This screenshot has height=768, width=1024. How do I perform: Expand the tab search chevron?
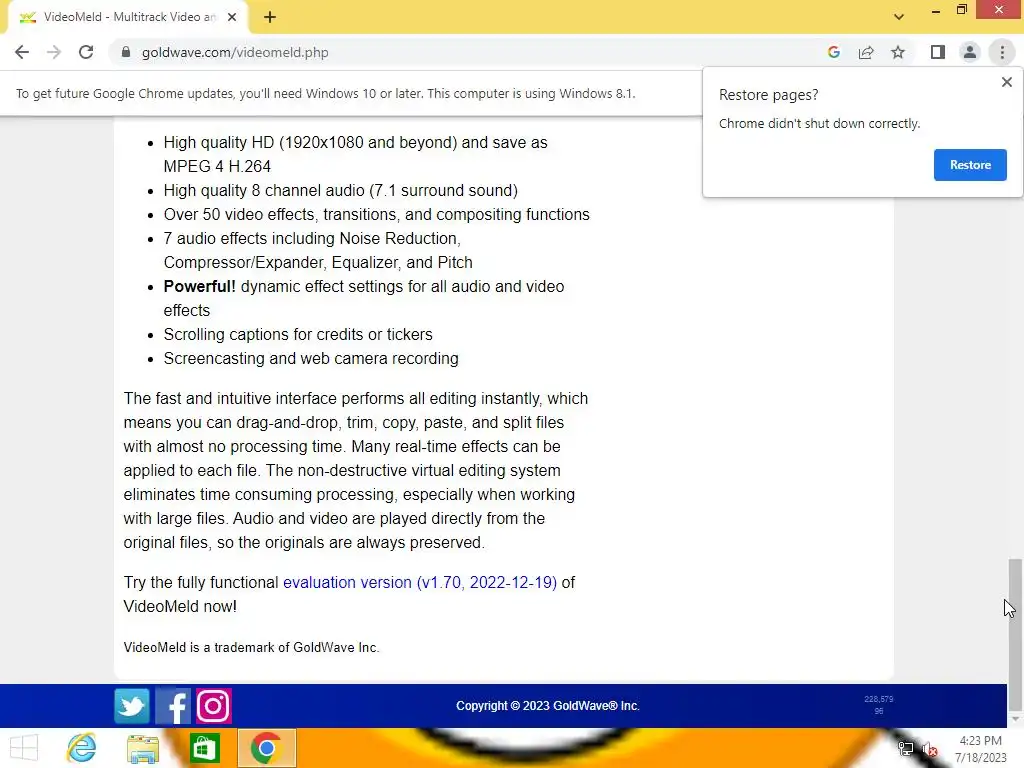coord(899,17)
